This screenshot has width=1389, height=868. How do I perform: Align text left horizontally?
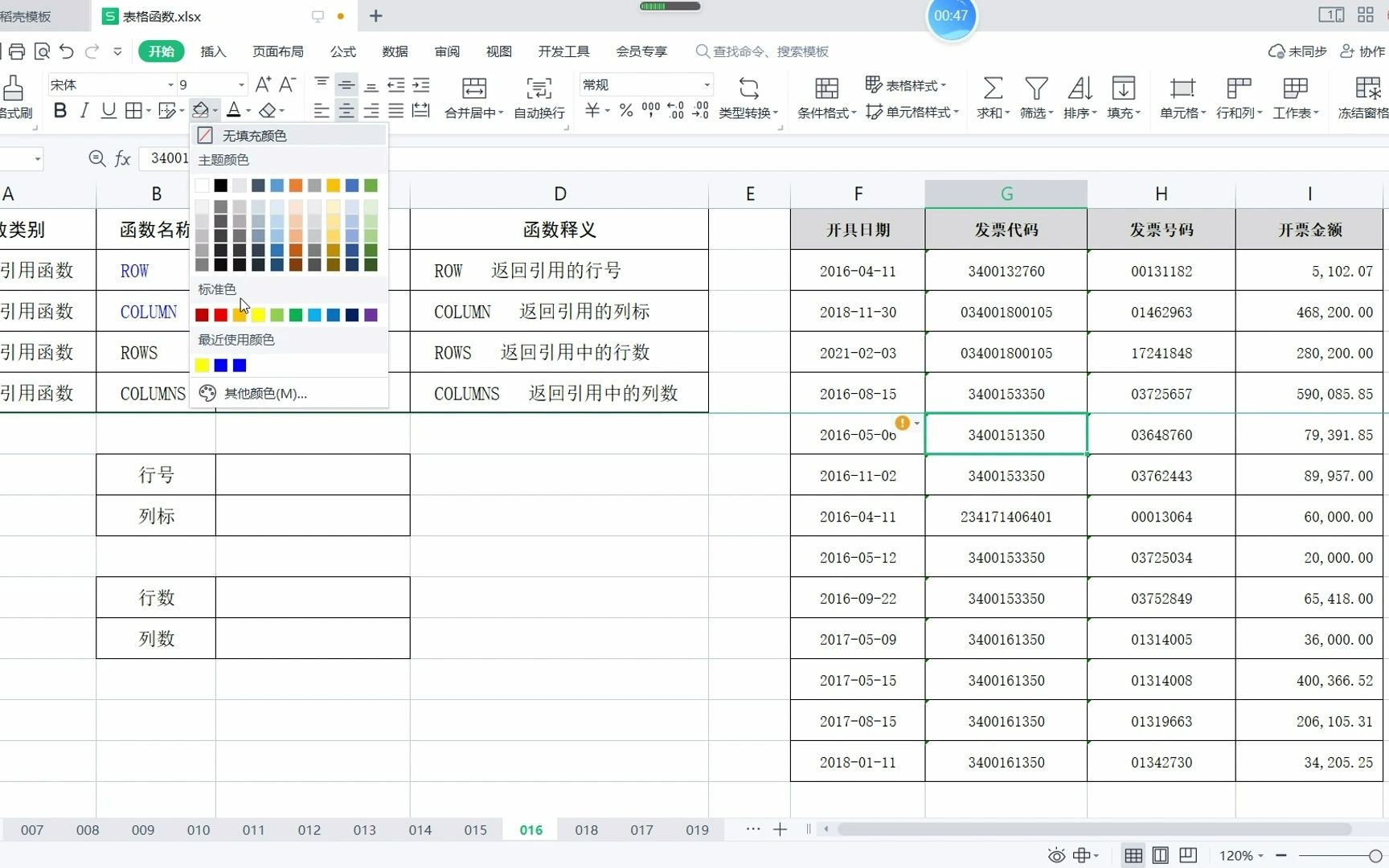pos(322,111)
